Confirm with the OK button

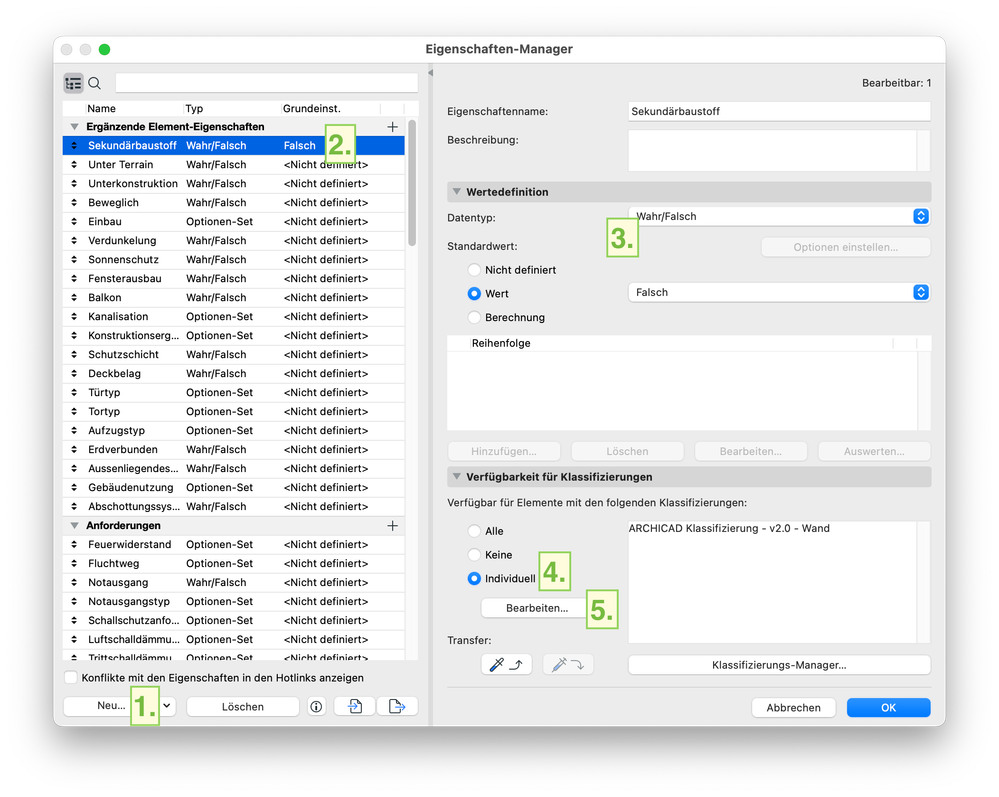coord(888,707)
